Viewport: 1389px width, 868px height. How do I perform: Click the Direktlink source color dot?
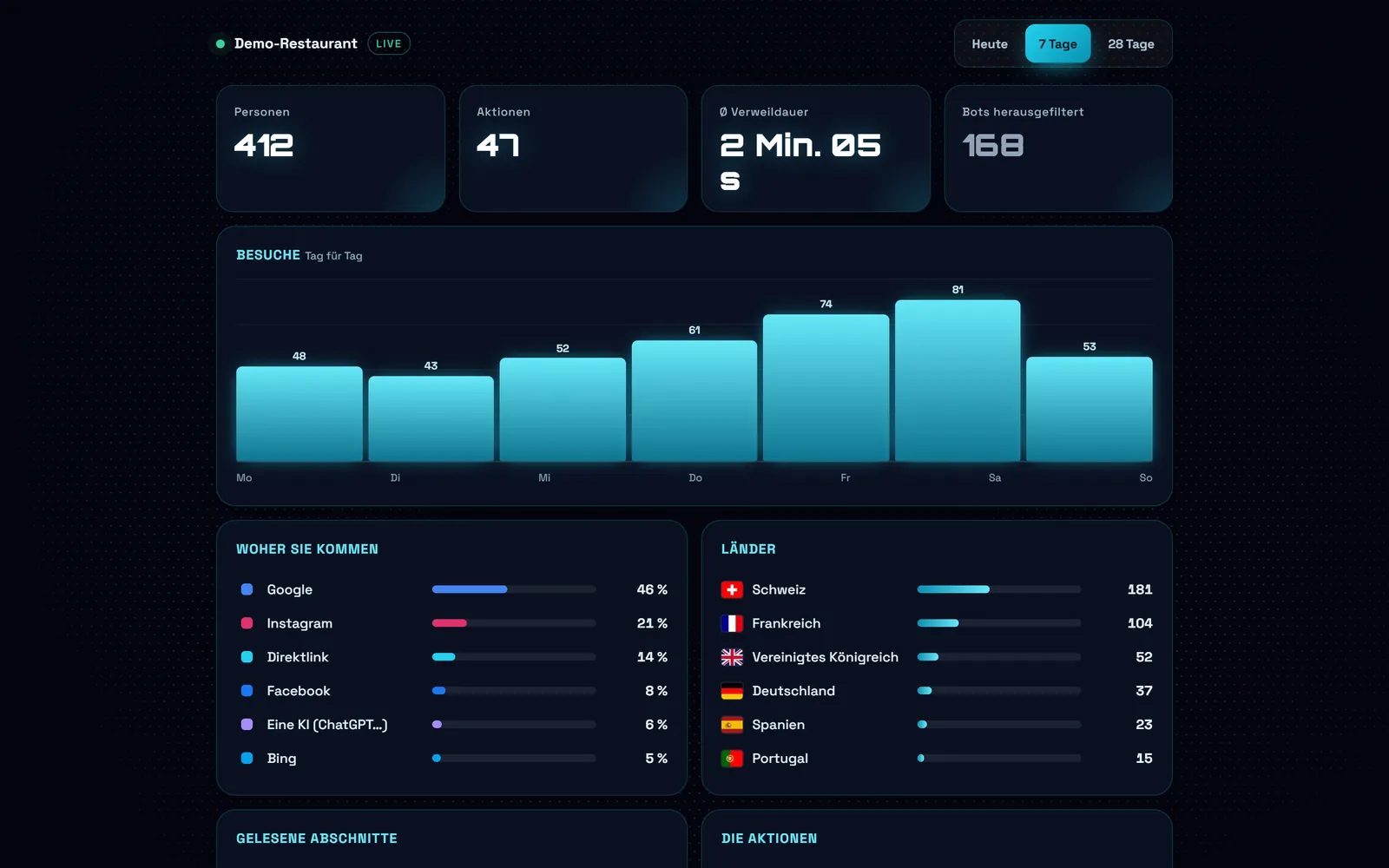pyautogui.click(x=247, y=657)
